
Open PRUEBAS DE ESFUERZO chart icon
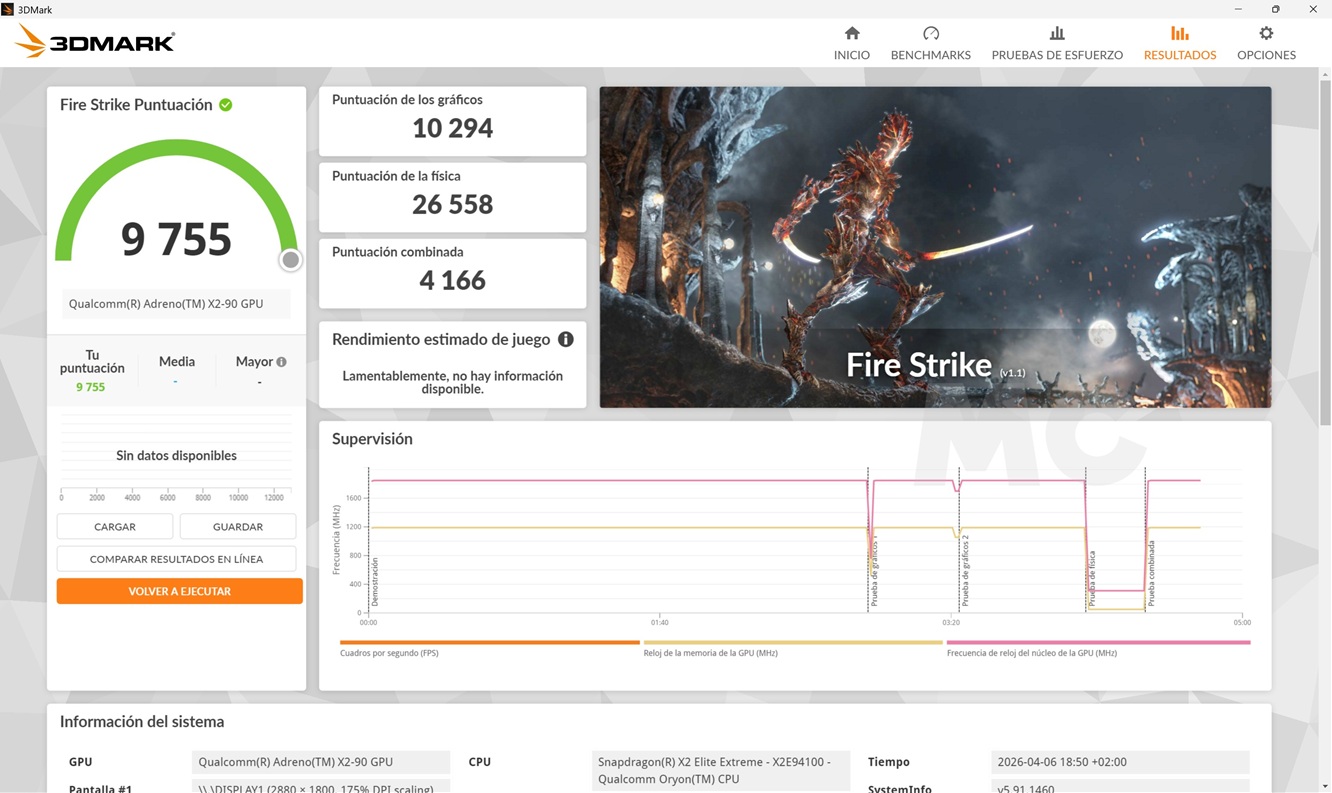[1056, 32]
